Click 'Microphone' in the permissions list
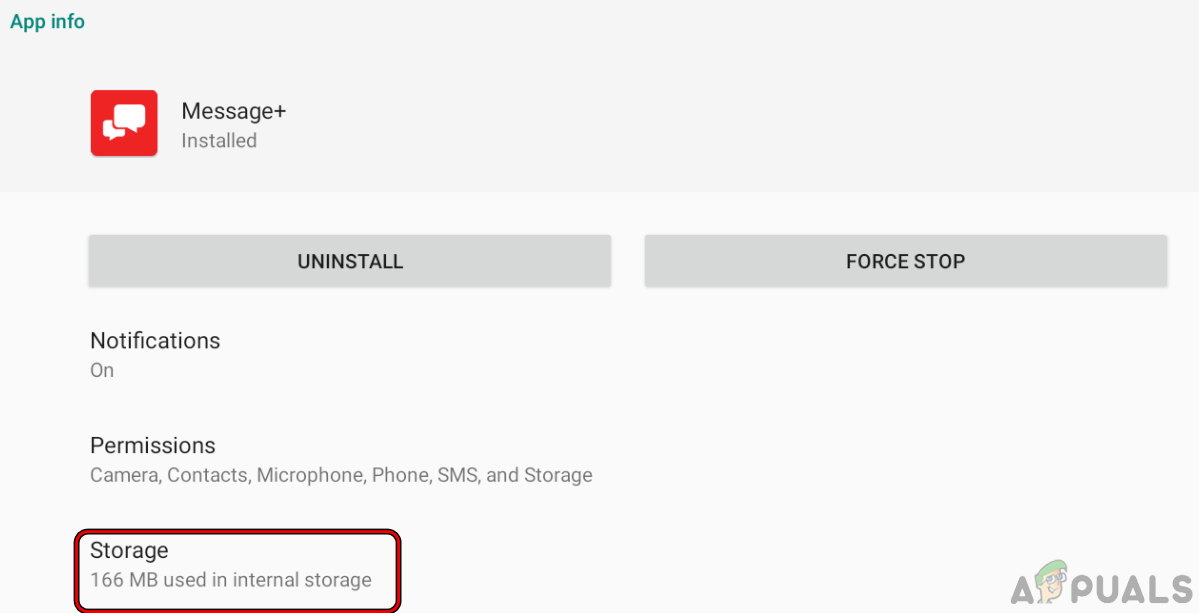The image size is (1199, 613). [311, 476]
